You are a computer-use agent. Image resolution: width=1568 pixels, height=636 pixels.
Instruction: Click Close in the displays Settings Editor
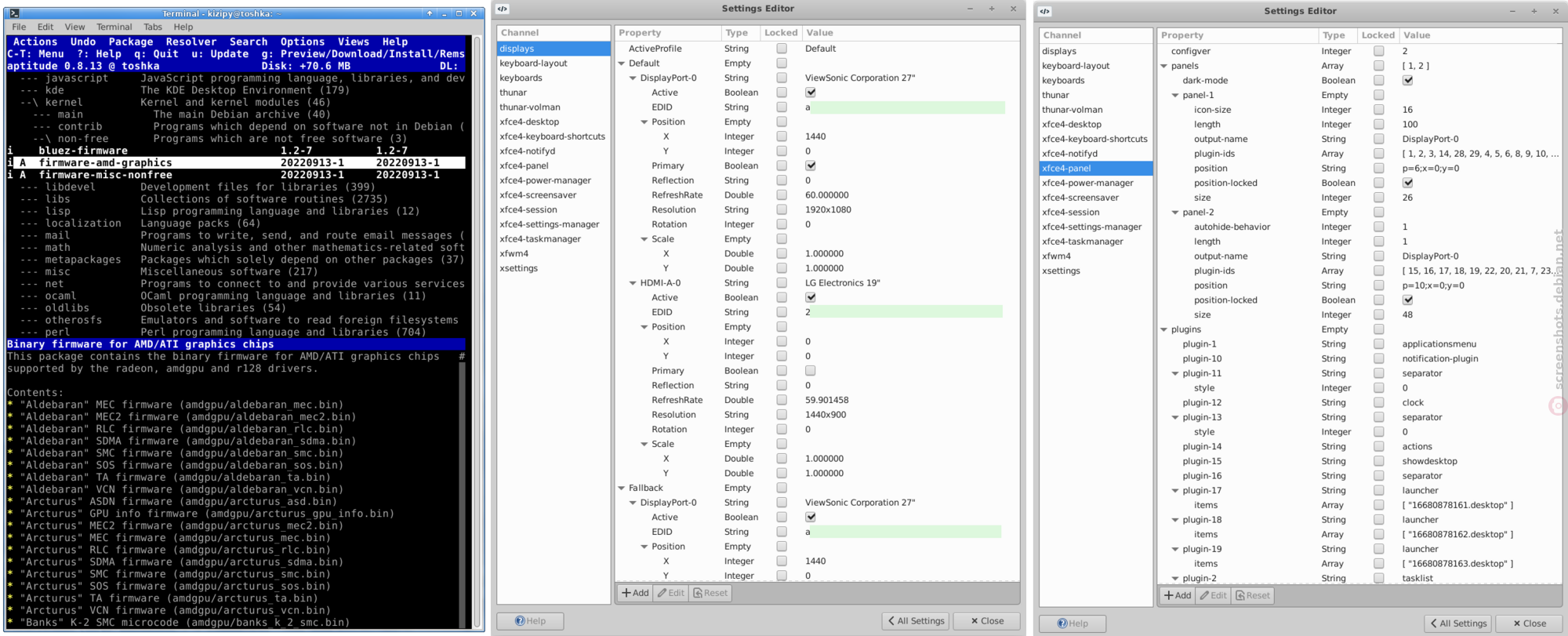[987, 621]
